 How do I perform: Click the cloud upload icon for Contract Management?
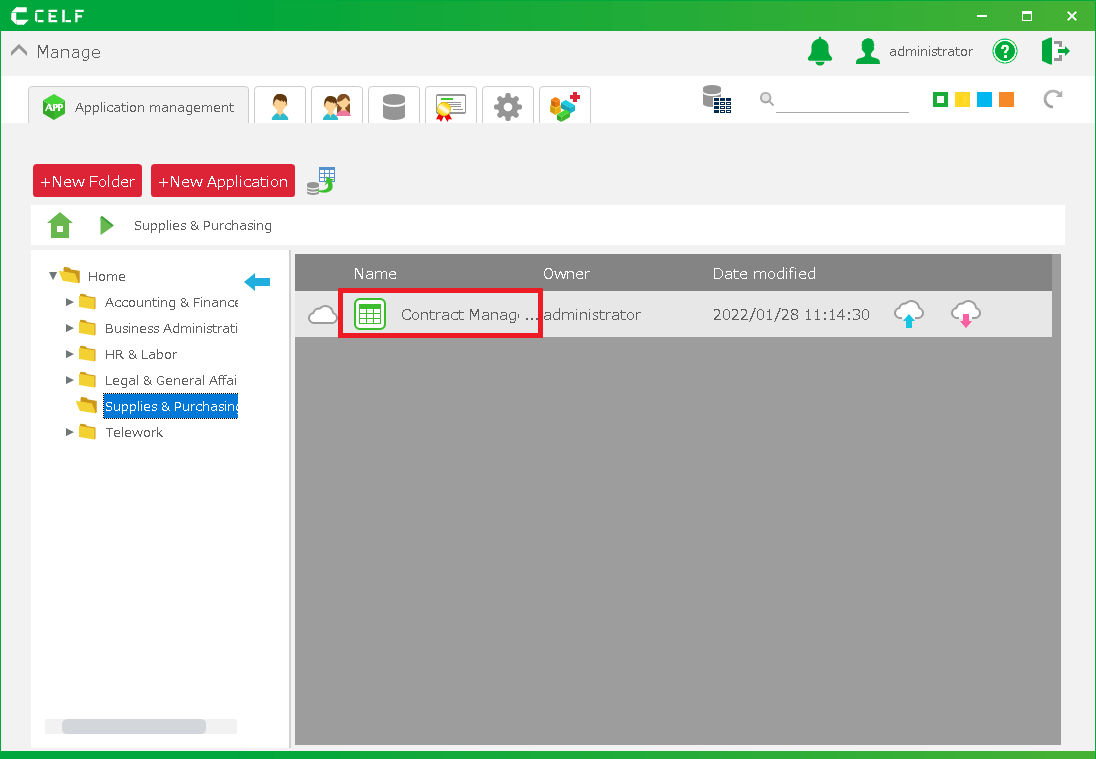point(908,314)
